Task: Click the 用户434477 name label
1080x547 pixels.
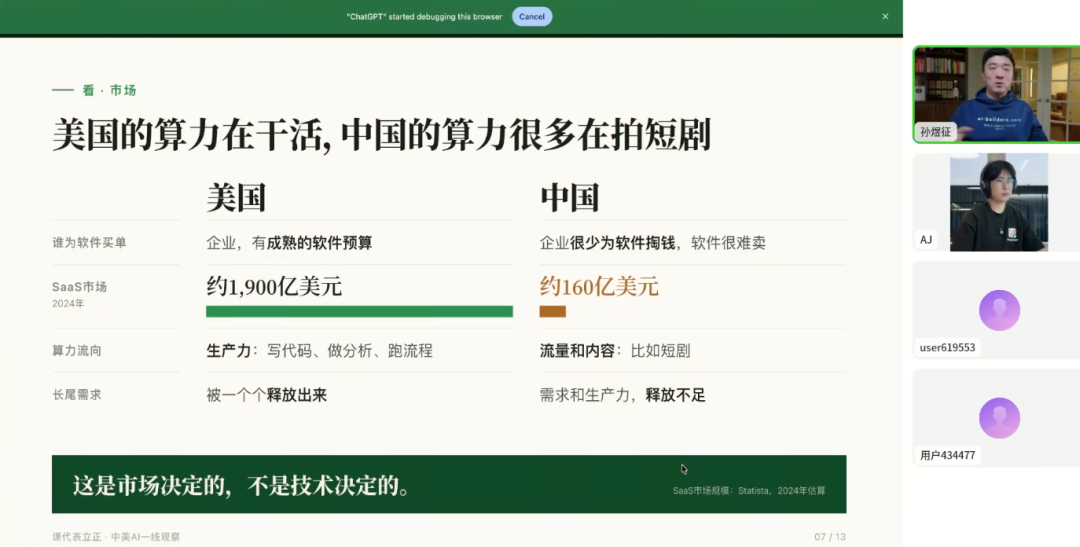Action: pos(947,455)
